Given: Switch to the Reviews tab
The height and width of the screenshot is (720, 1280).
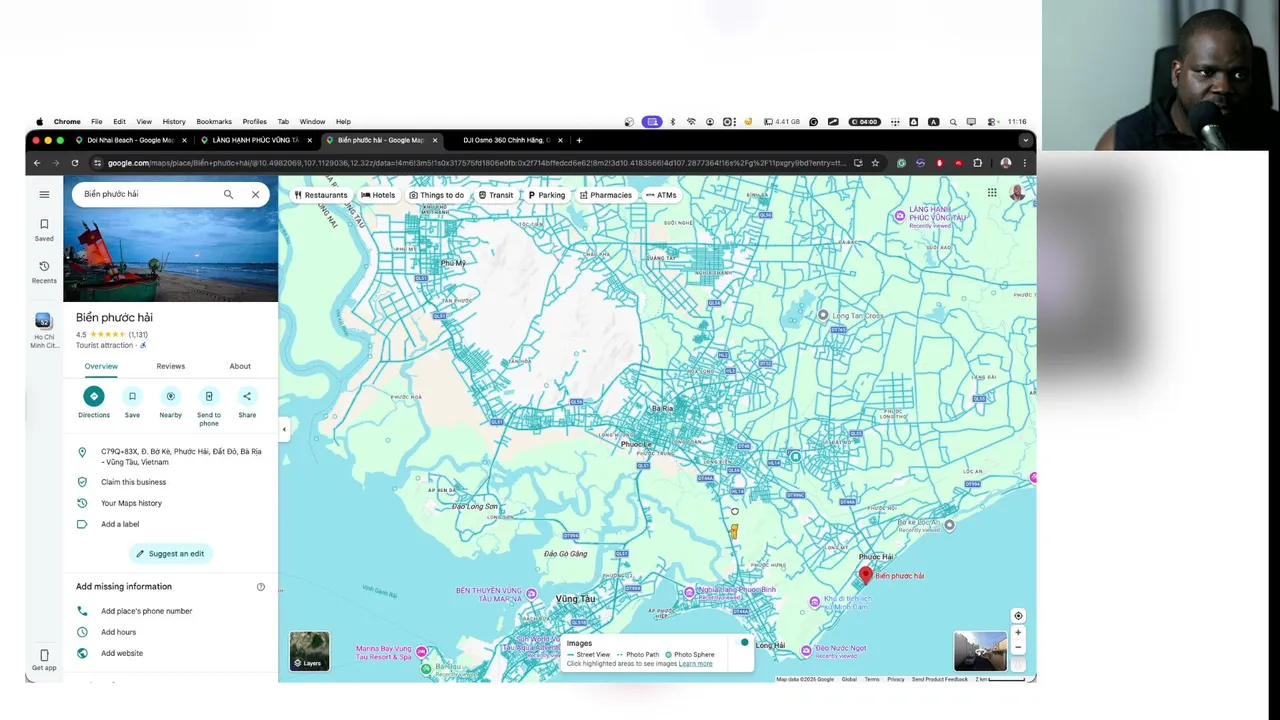Looking at the screenshot, I should 170,366.
